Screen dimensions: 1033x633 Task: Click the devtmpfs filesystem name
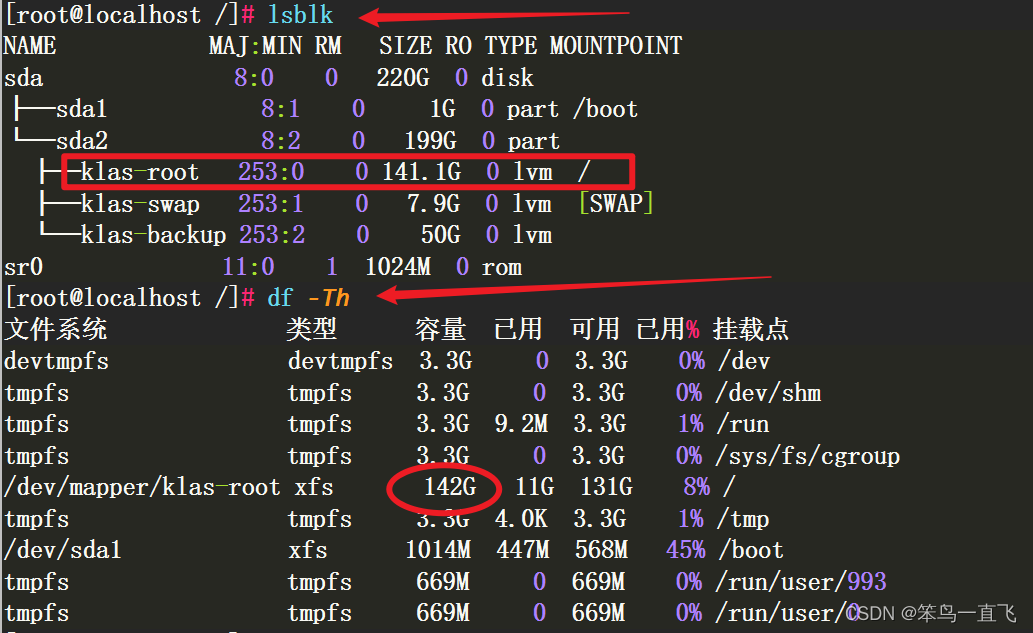tap(56, 362)
